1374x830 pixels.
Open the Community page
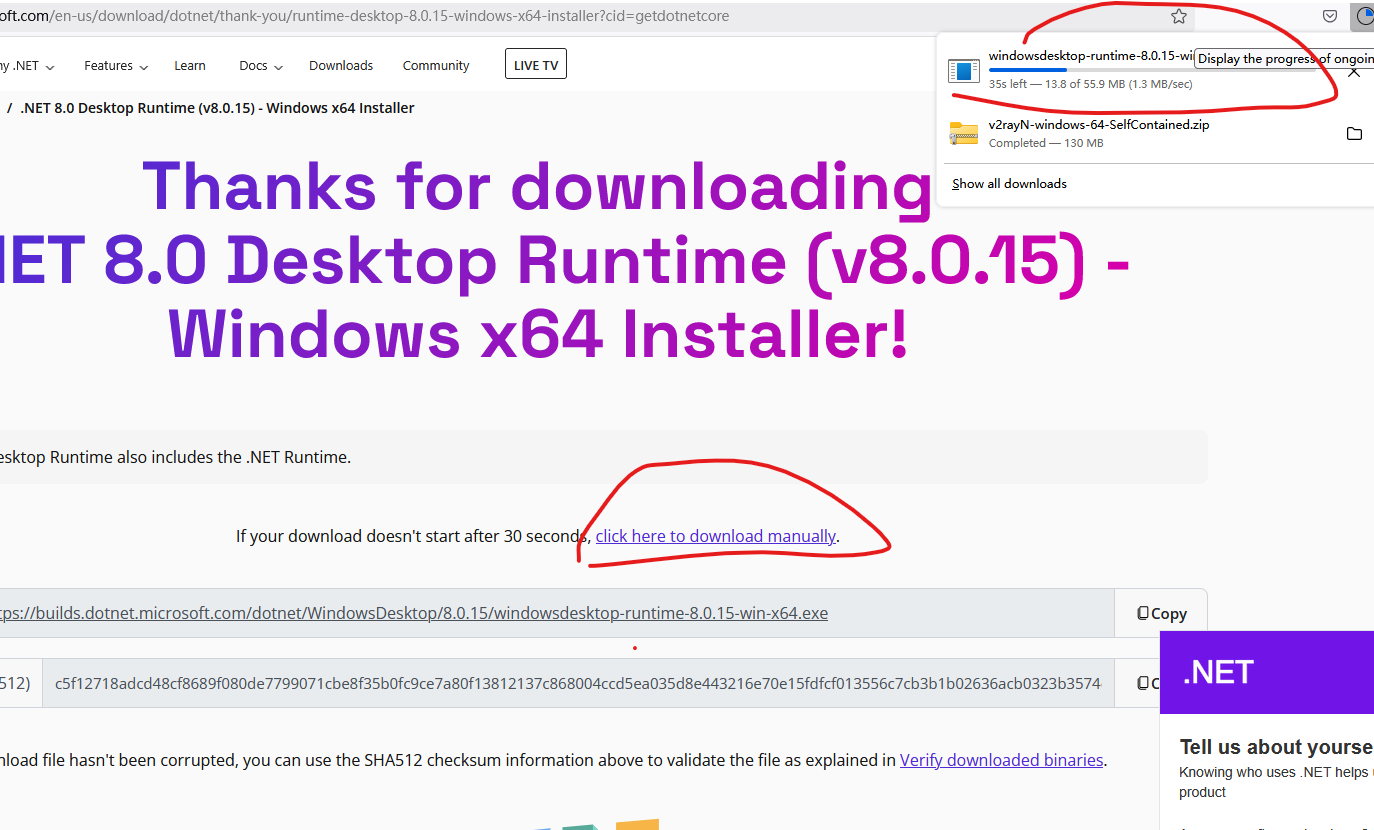(x=436, y=66)
